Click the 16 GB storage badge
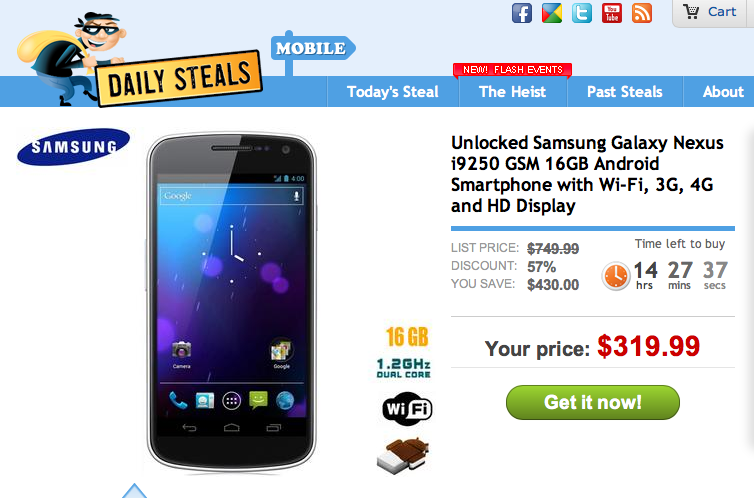754x498 pixels. click(x=407, y=336)
